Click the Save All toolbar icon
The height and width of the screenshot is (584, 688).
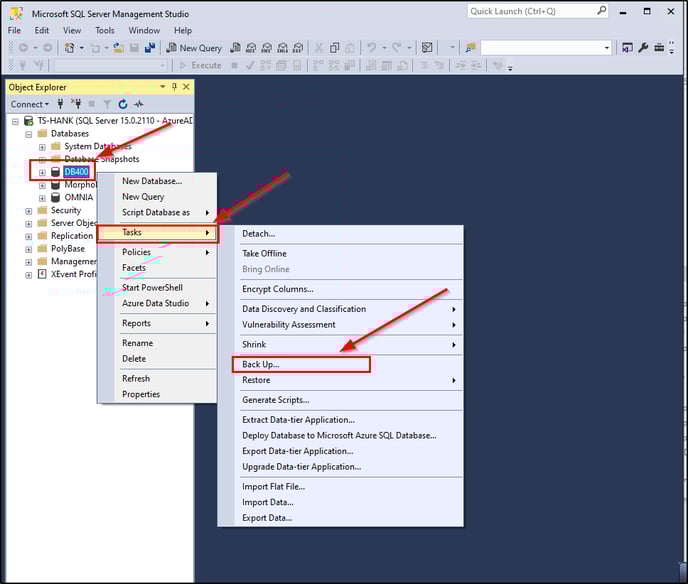[x=150, y=48]
